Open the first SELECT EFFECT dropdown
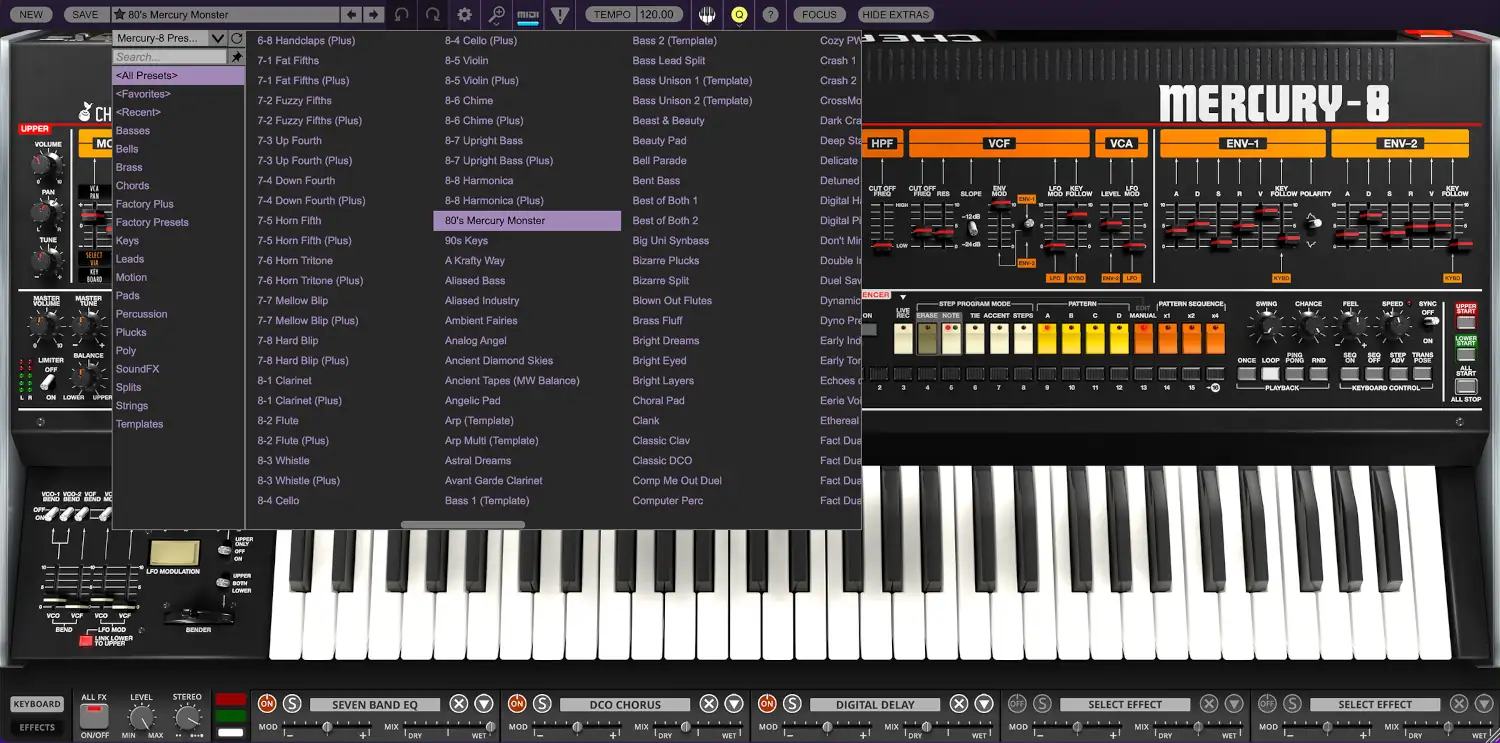1500x743 pixels. (x=1124, y=703)
